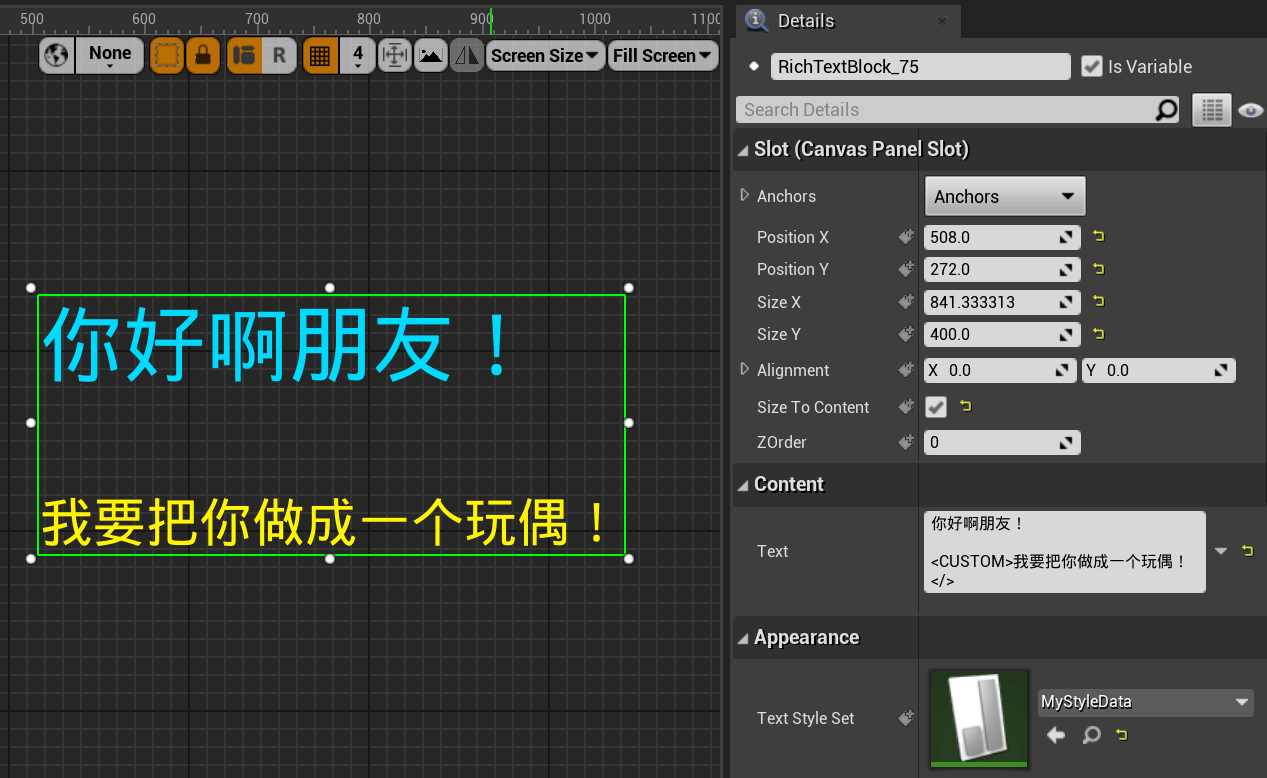Click the right-middle resize handle of the widget

(x=629, y=423)
